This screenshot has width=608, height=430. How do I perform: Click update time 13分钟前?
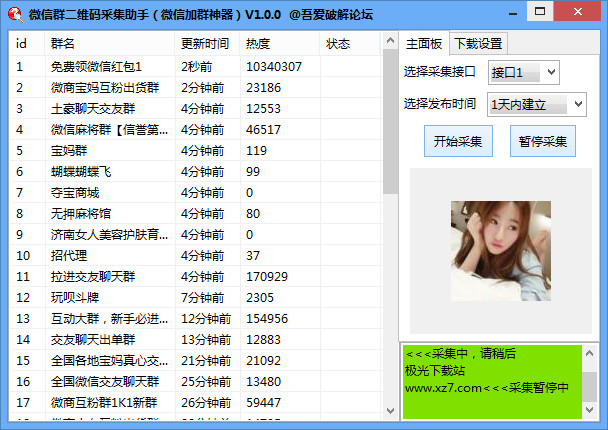206,340
